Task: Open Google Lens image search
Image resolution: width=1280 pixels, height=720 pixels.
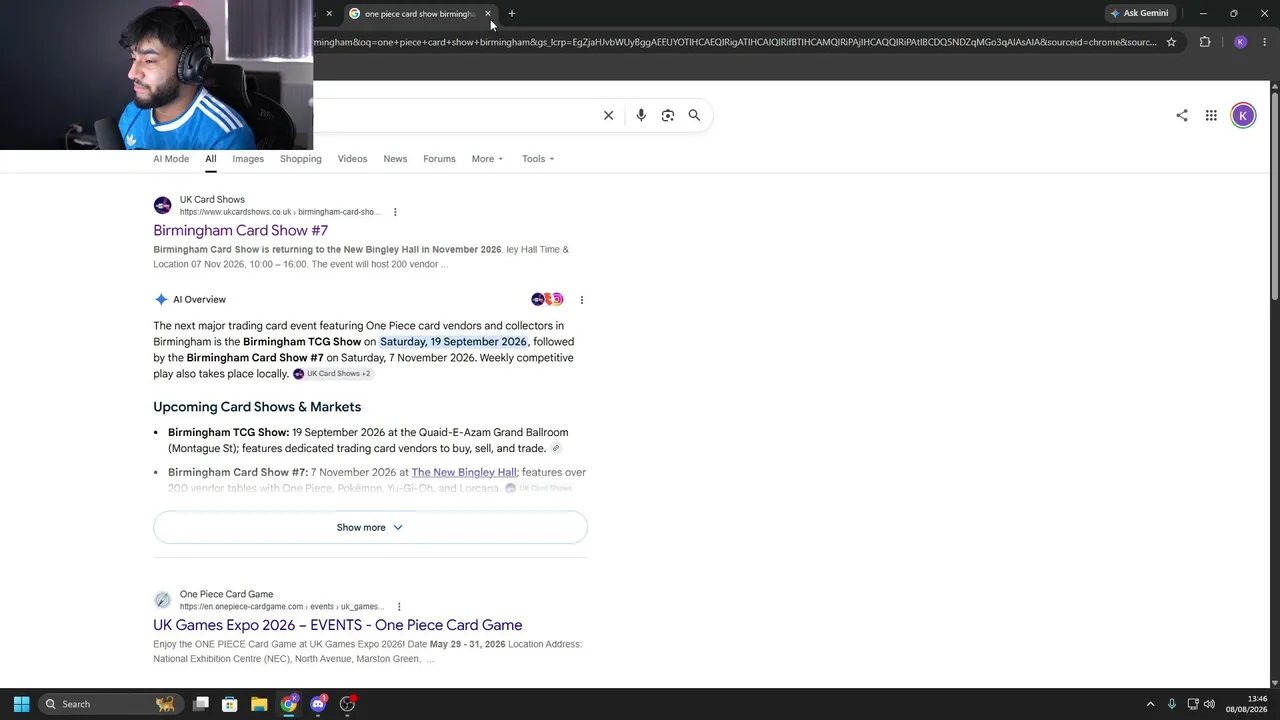Action: point(668,115)
